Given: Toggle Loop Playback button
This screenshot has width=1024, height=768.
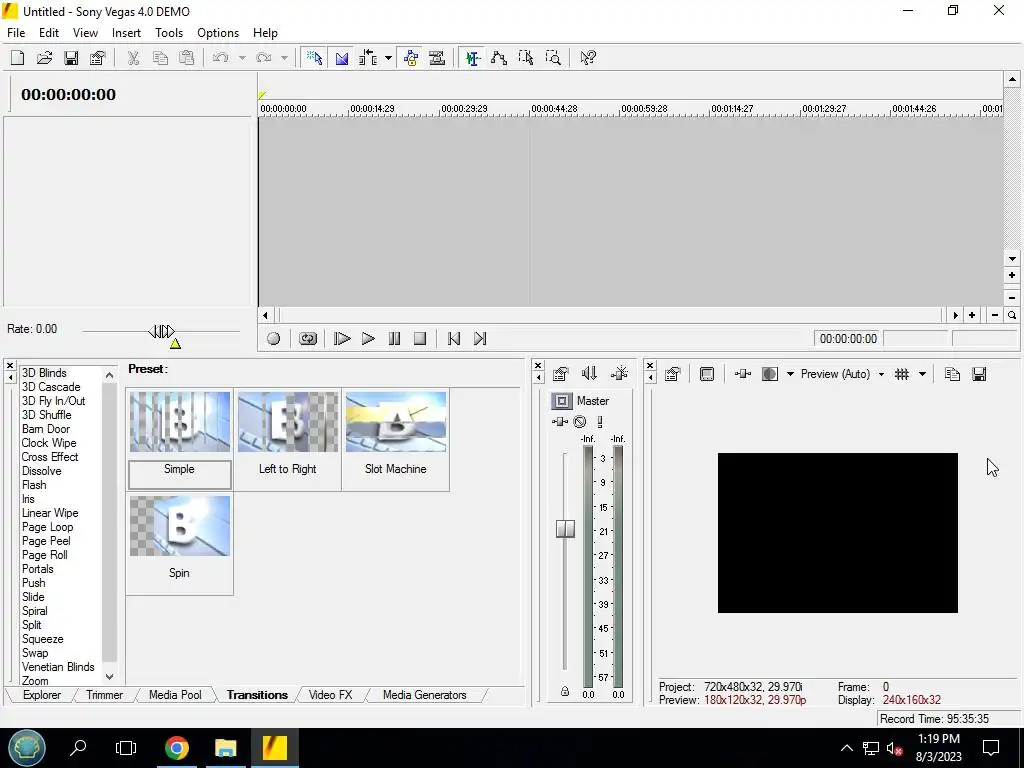Looking at the screenshot, I should (308, 338).
